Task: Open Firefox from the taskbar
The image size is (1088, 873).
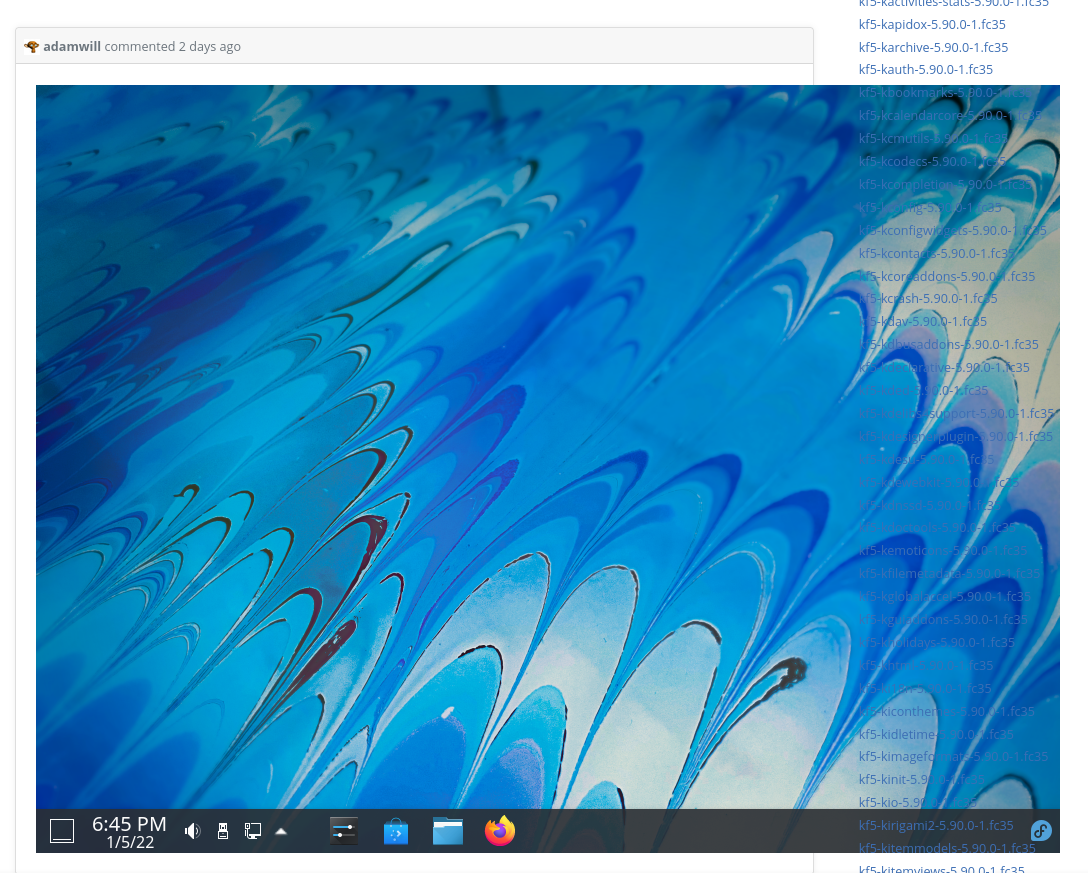Action: [499, 830]
